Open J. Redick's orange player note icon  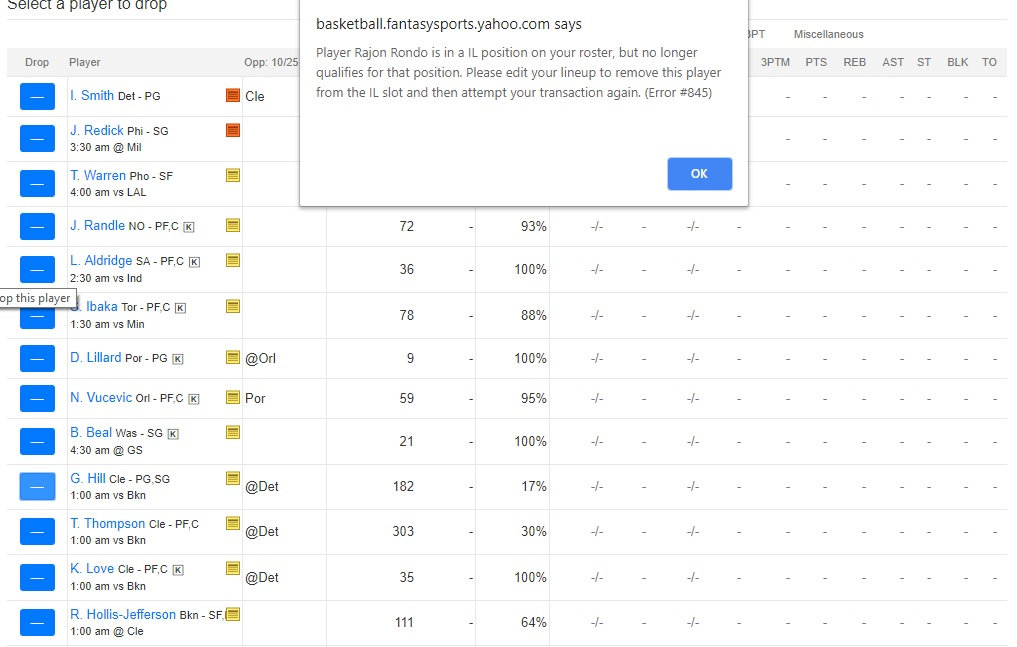(233, 130)
